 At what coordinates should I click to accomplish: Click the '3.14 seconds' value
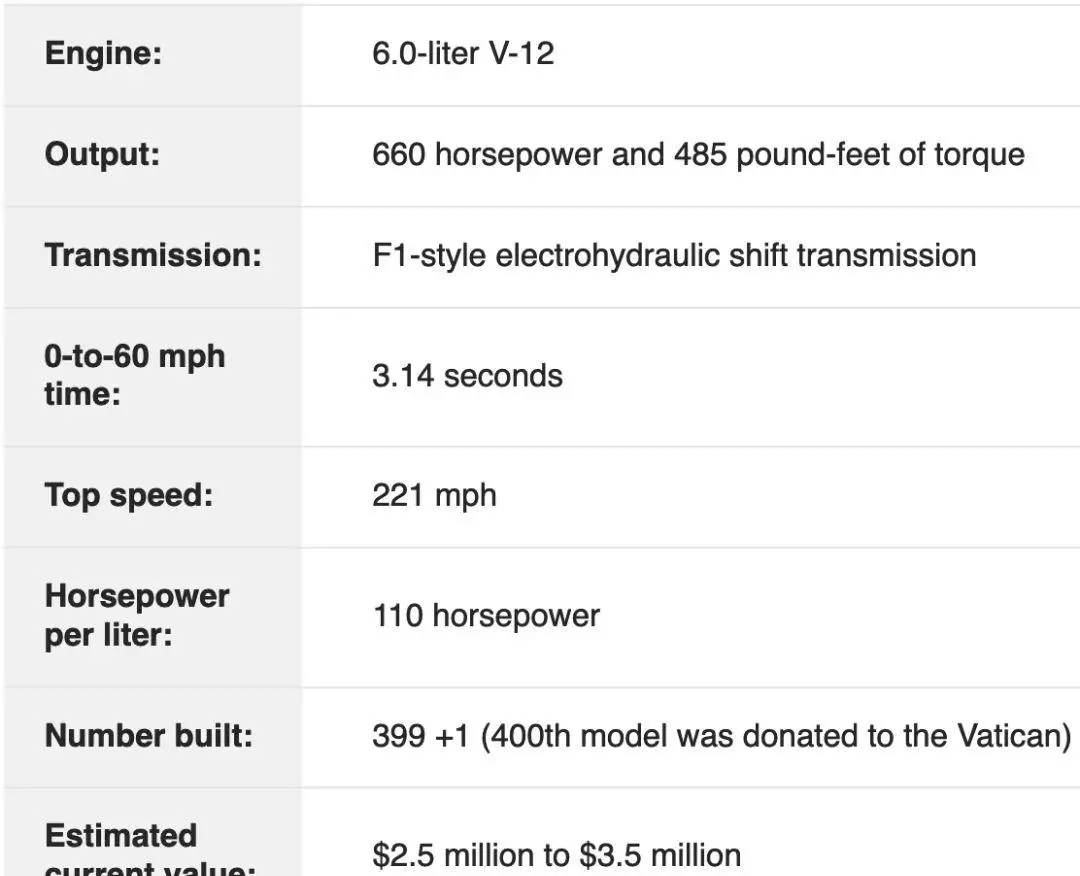(467, 376)
